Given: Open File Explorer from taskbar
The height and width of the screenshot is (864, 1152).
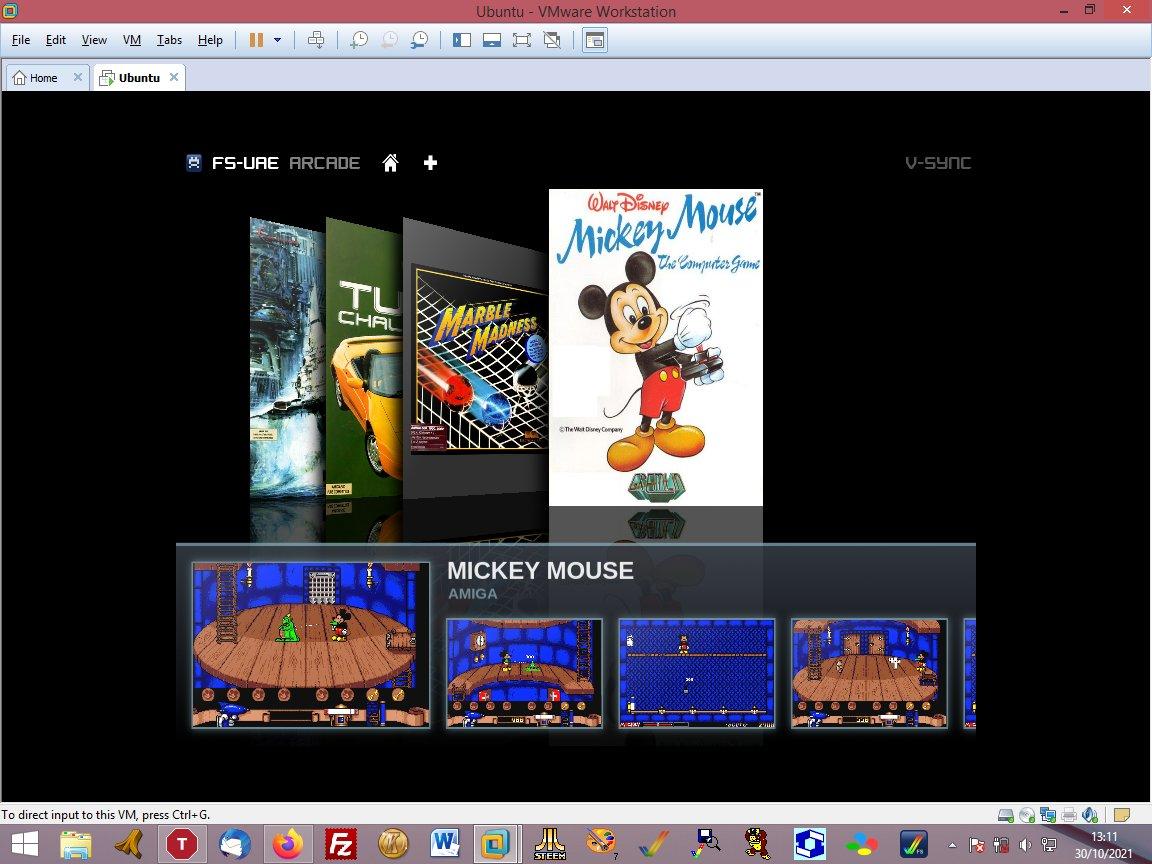Looking at the screenshot, I should tap(76, 844).
